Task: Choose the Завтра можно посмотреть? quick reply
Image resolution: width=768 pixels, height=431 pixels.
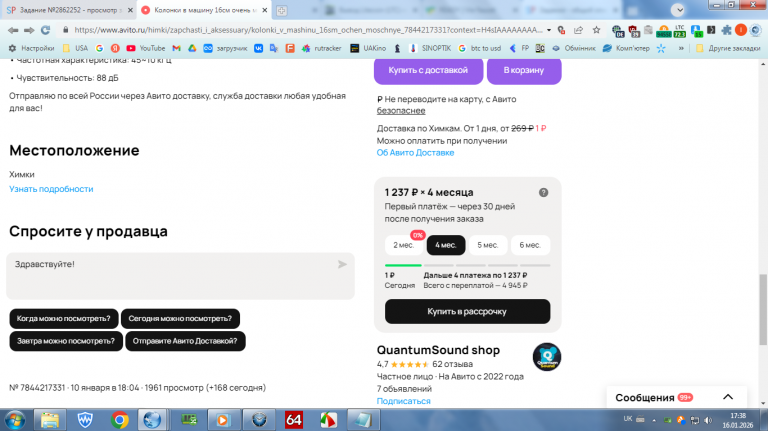Action: [66, 341]
